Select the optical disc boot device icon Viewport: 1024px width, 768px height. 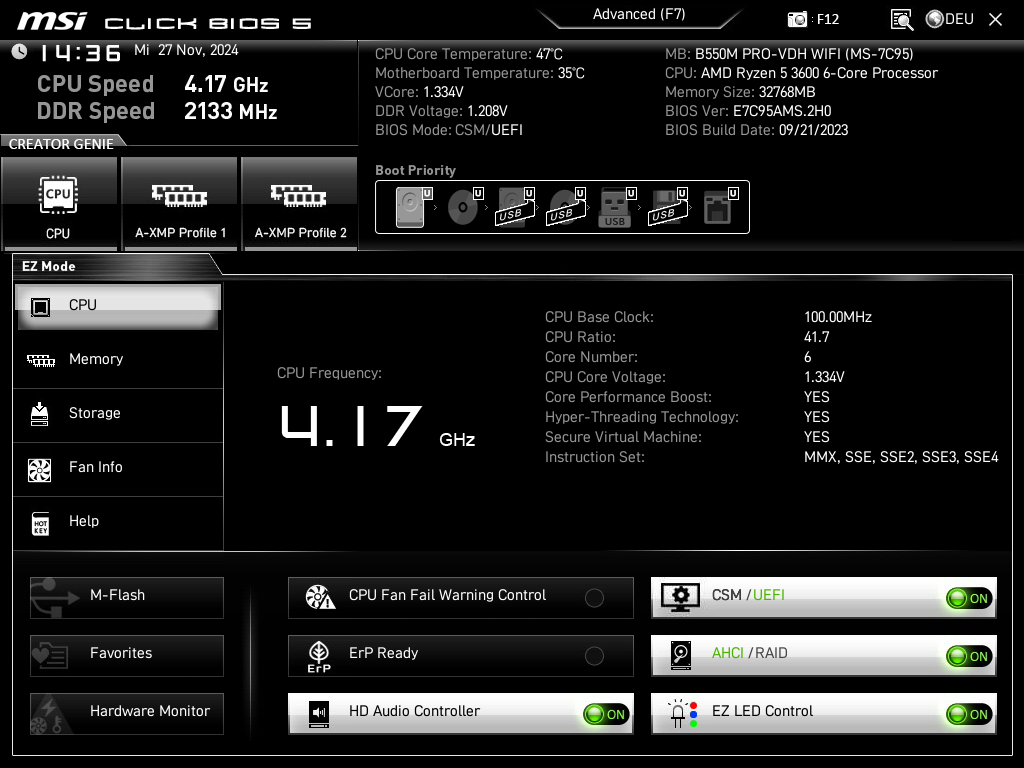[465, 207]
